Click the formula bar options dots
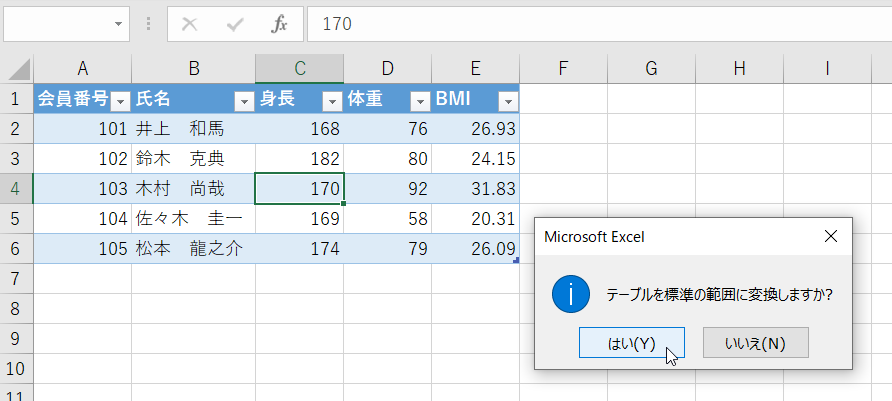 tap(149, 24)
